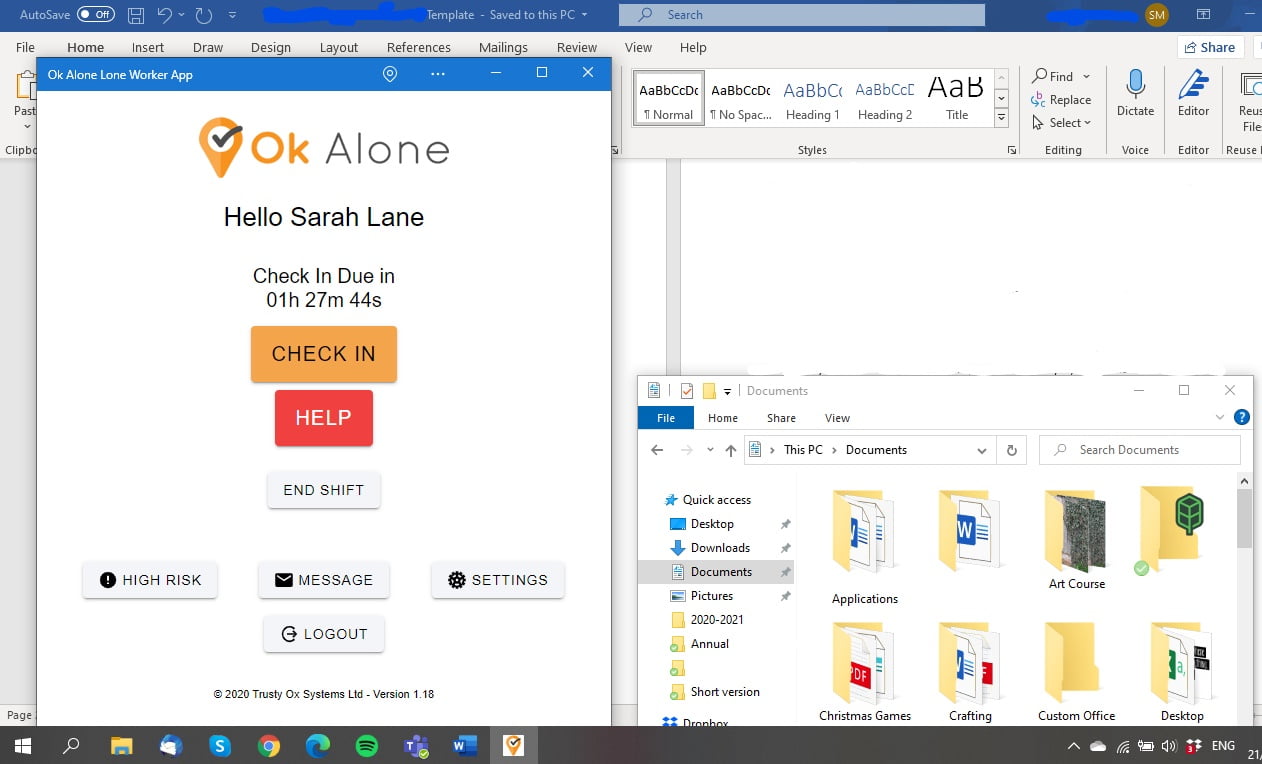
Task: Click the Share button in Word
Action: (1208, 47)
